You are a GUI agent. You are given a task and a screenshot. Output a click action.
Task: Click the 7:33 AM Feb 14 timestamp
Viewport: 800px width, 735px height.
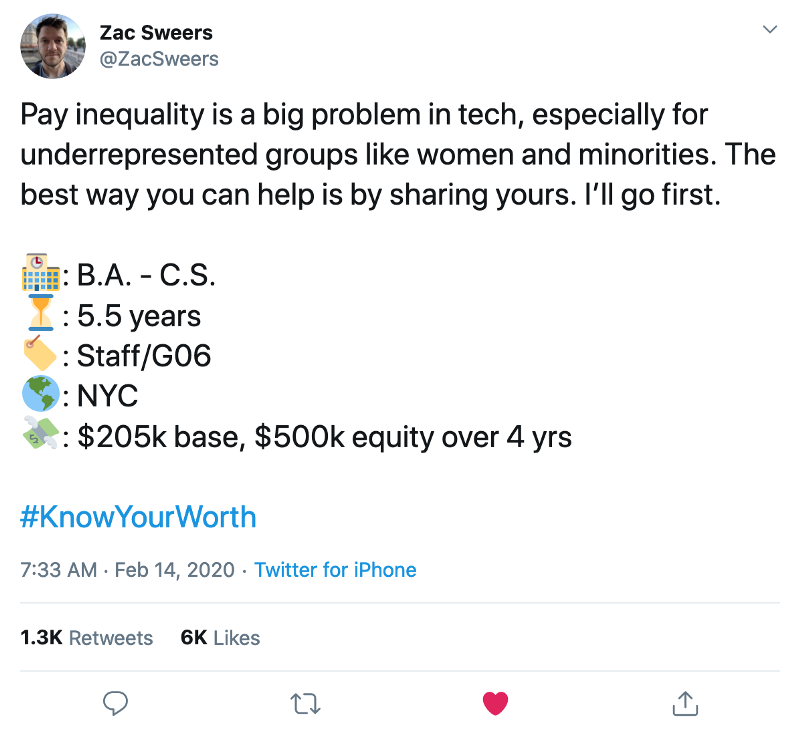click(x=128, y=570)
